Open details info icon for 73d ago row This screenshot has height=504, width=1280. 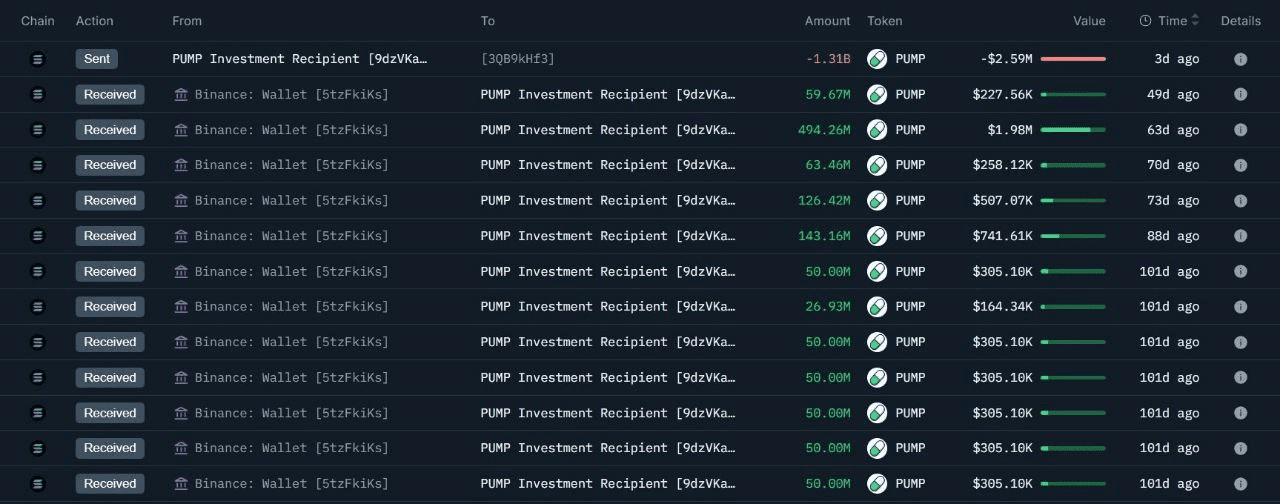(1240, 201)
